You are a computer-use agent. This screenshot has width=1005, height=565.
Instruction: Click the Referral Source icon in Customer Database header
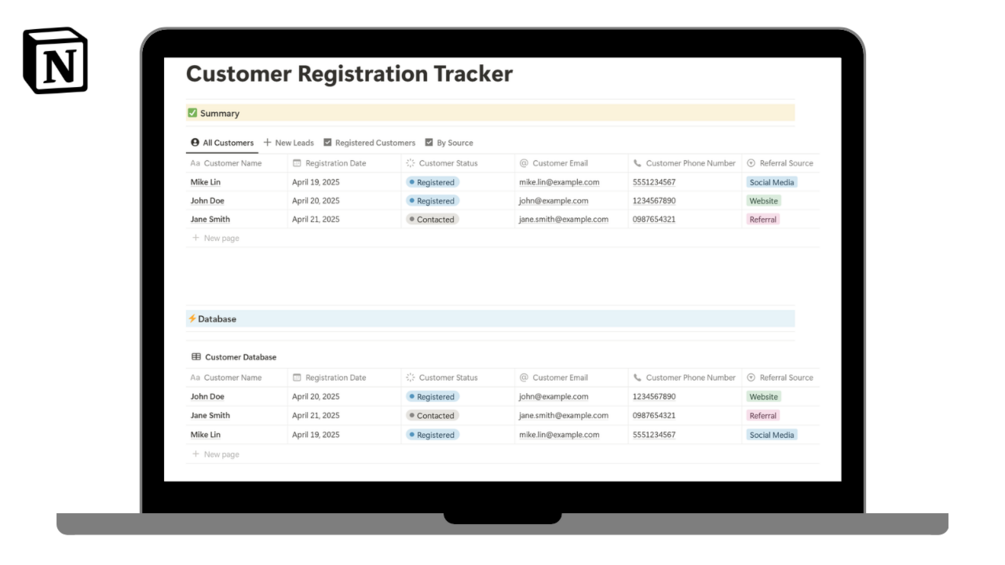coord(751,377)
